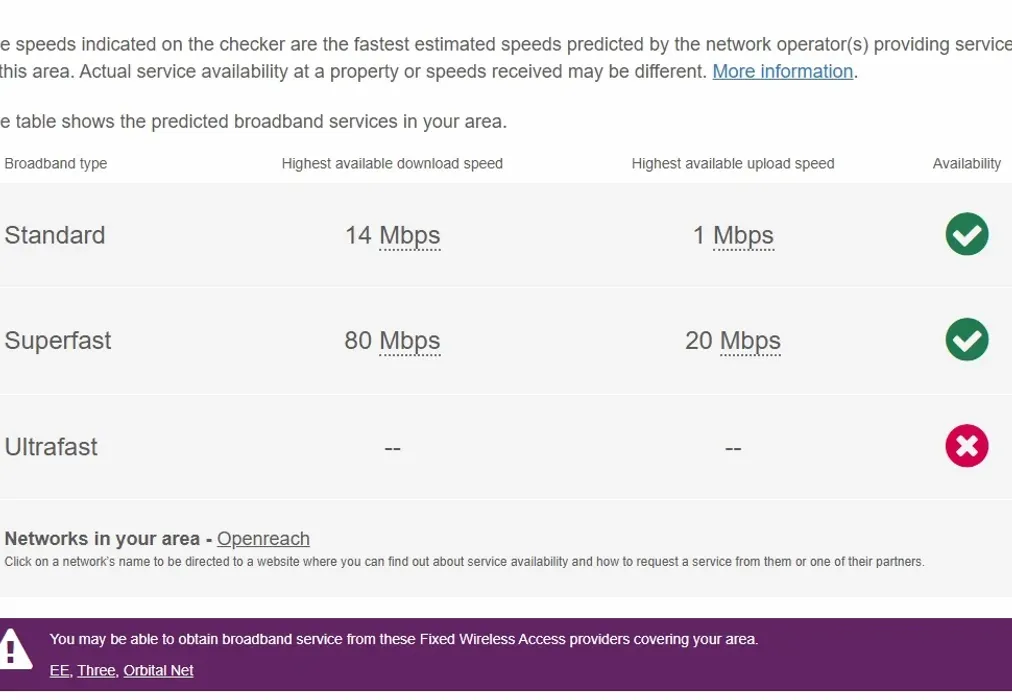Viewport: 1012px width, 700px height.
Task: Click the green availability tick for Superfast broadband
Action: tap(966, 340)
